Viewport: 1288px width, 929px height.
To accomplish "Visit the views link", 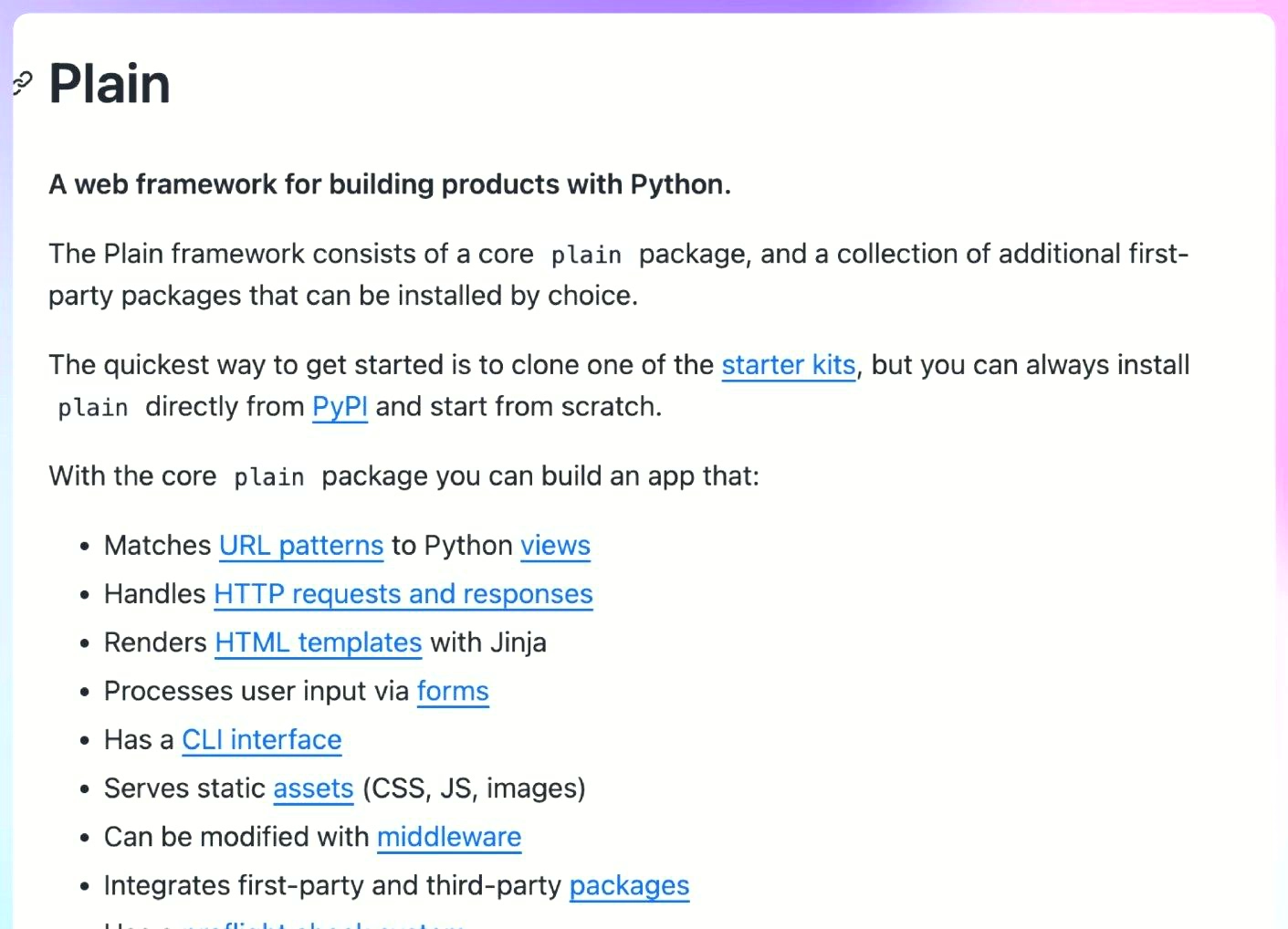I will point(555,546).
